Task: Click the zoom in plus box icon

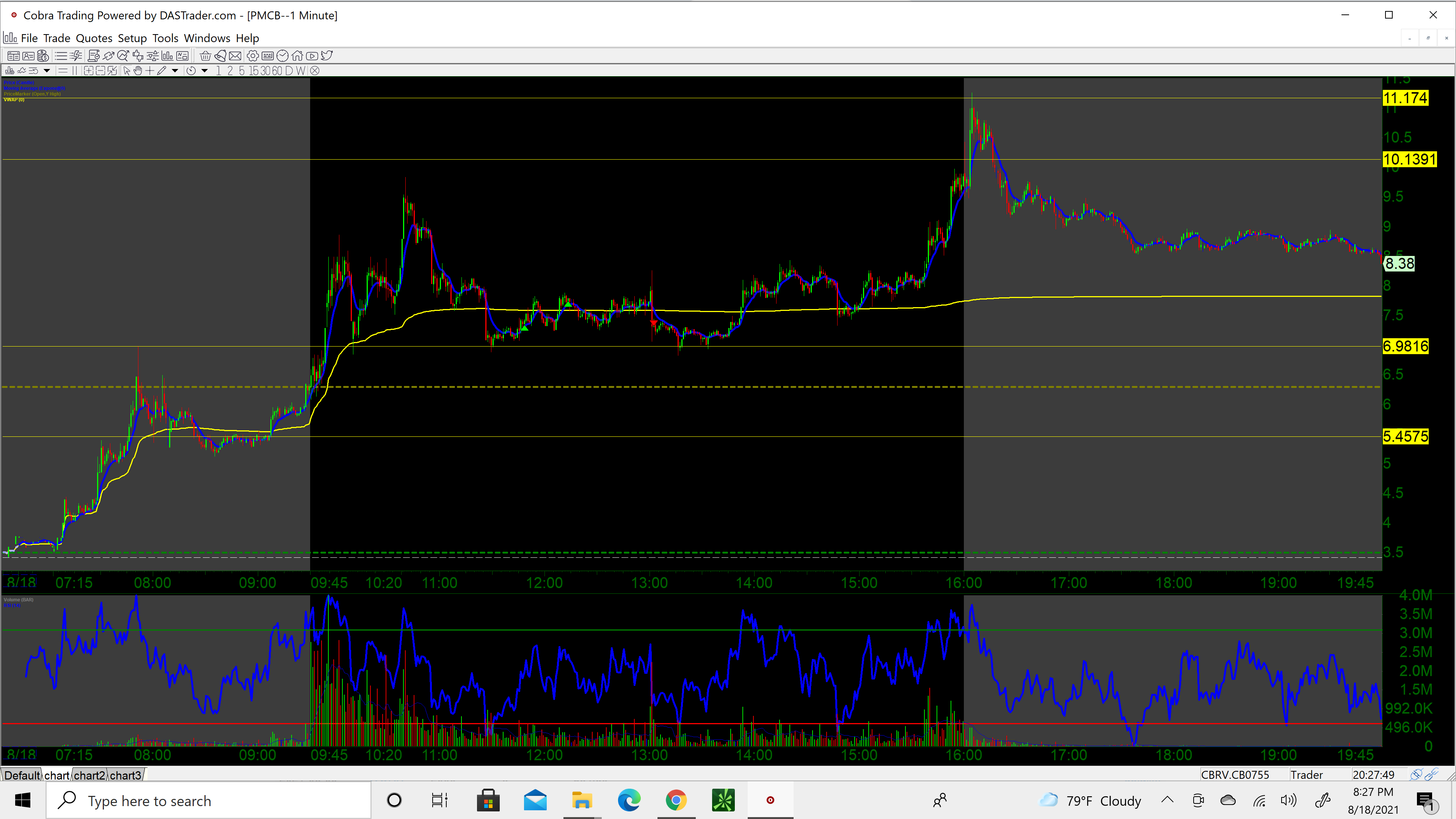Action: pyautogui.click(x=89, y=71)
